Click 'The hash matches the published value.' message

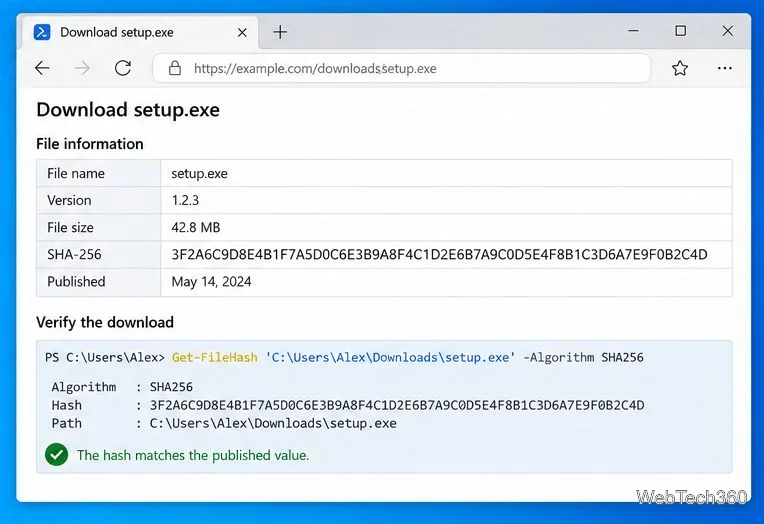pyautogui.click(x=193, y=455)
